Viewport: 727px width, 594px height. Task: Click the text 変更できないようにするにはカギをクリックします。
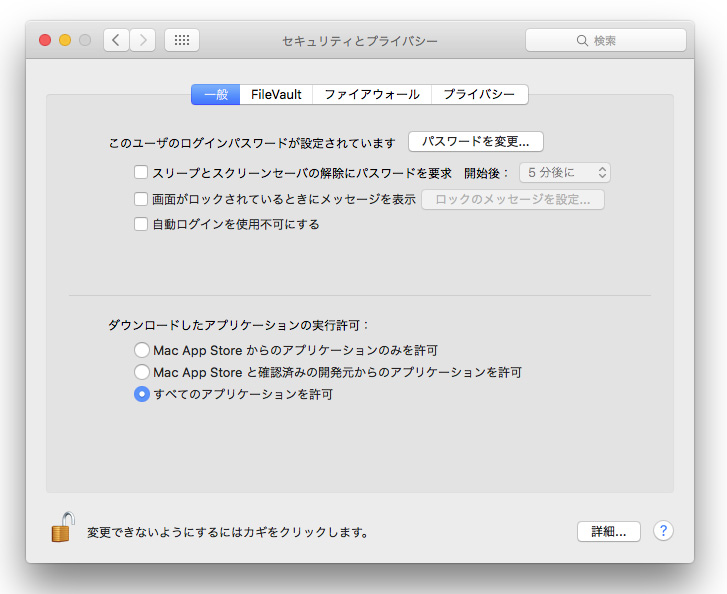[x=228, y=532]
